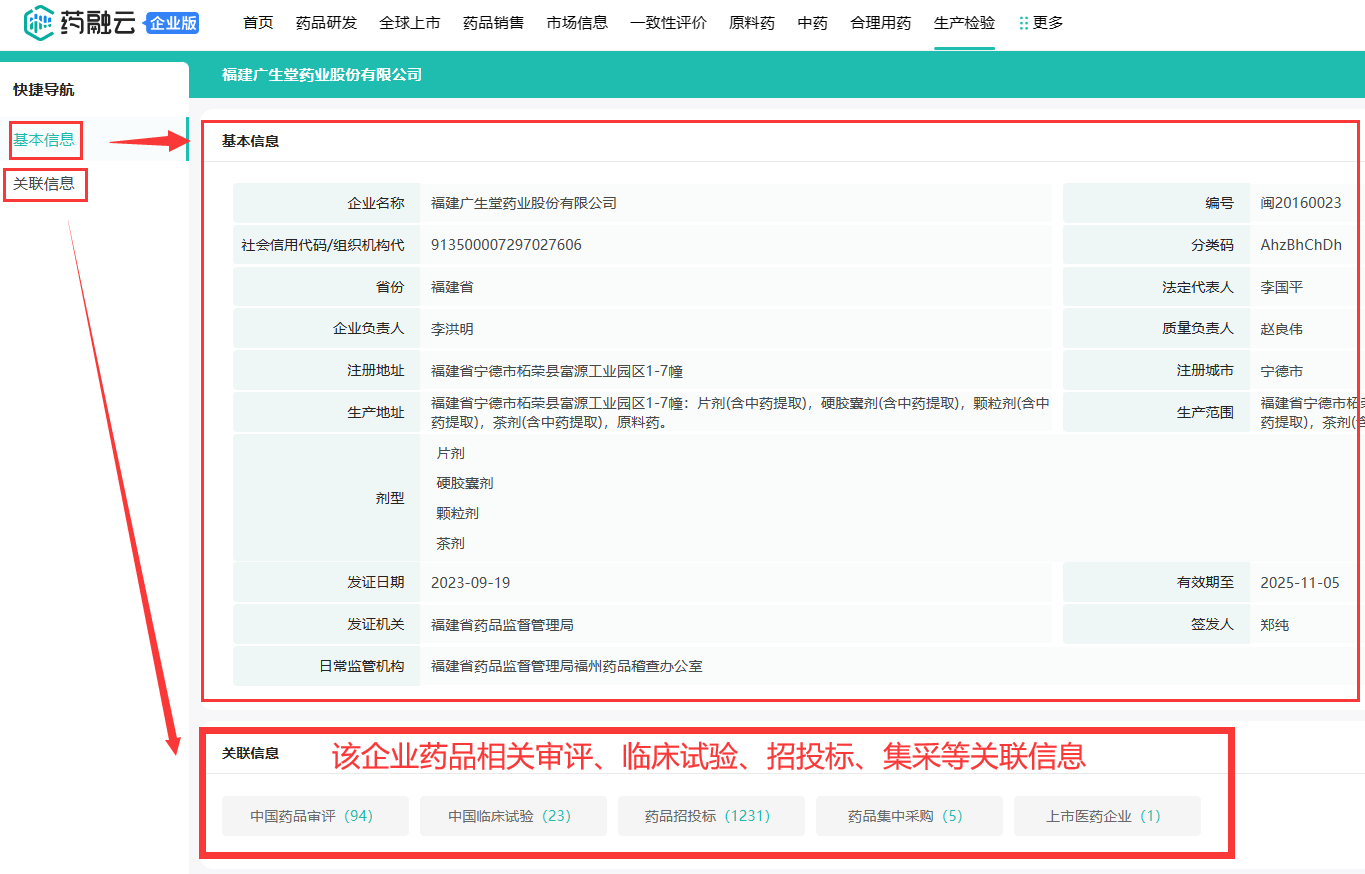This screenshot has height=874, width=1365.
Task: Jump to 关联信息 in quick navigation
Action: point(44,184)
